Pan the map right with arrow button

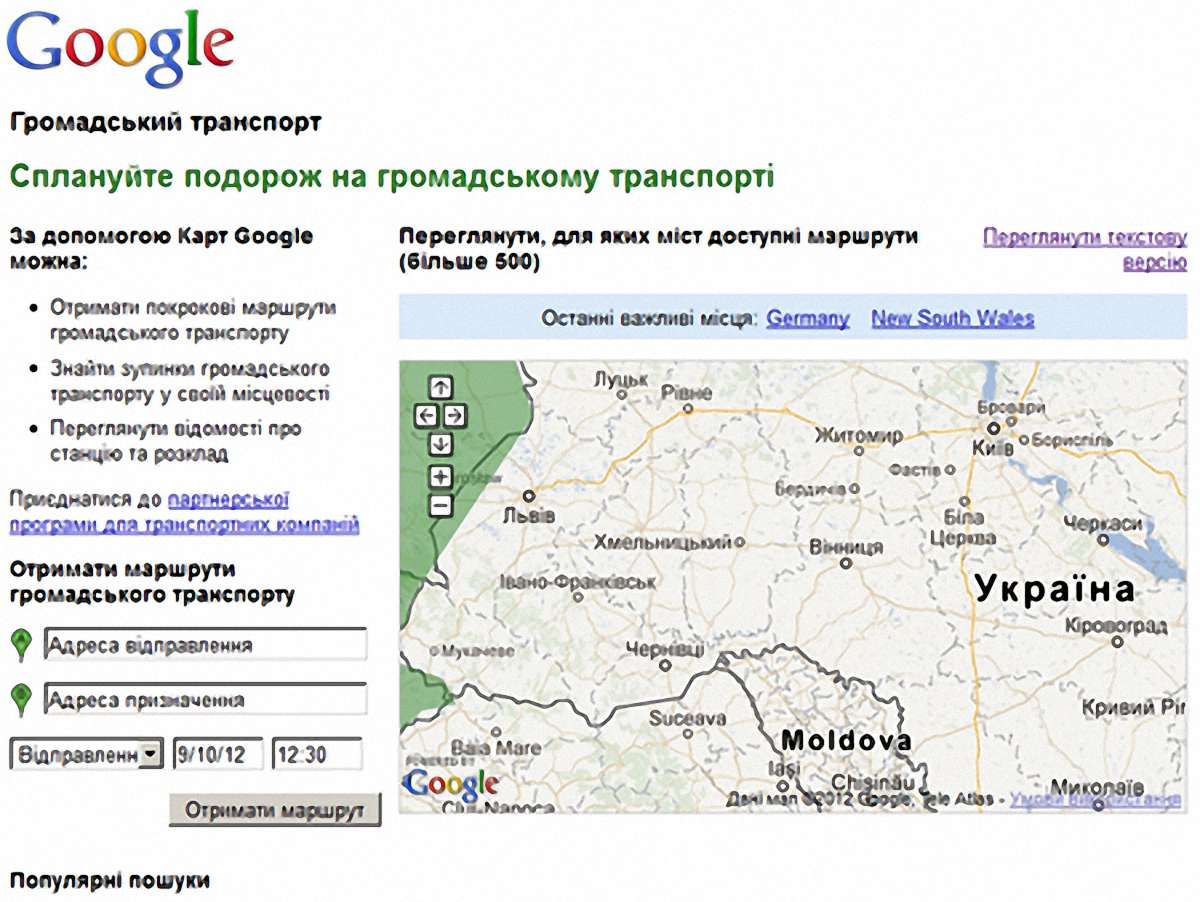[x=454, y=415]
